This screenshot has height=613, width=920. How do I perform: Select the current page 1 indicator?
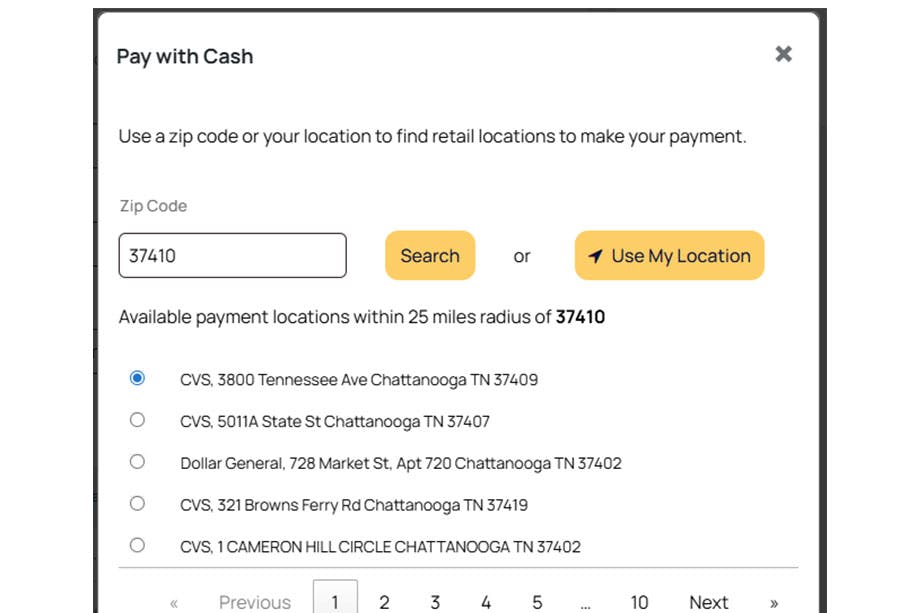click(336, 599)
